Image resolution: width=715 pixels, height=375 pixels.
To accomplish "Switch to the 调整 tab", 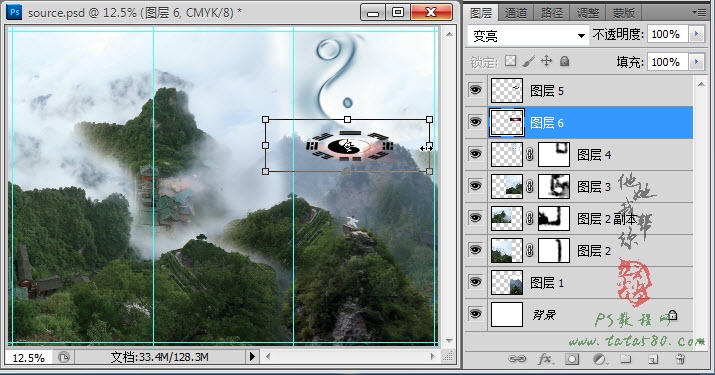I will point(588,13).
